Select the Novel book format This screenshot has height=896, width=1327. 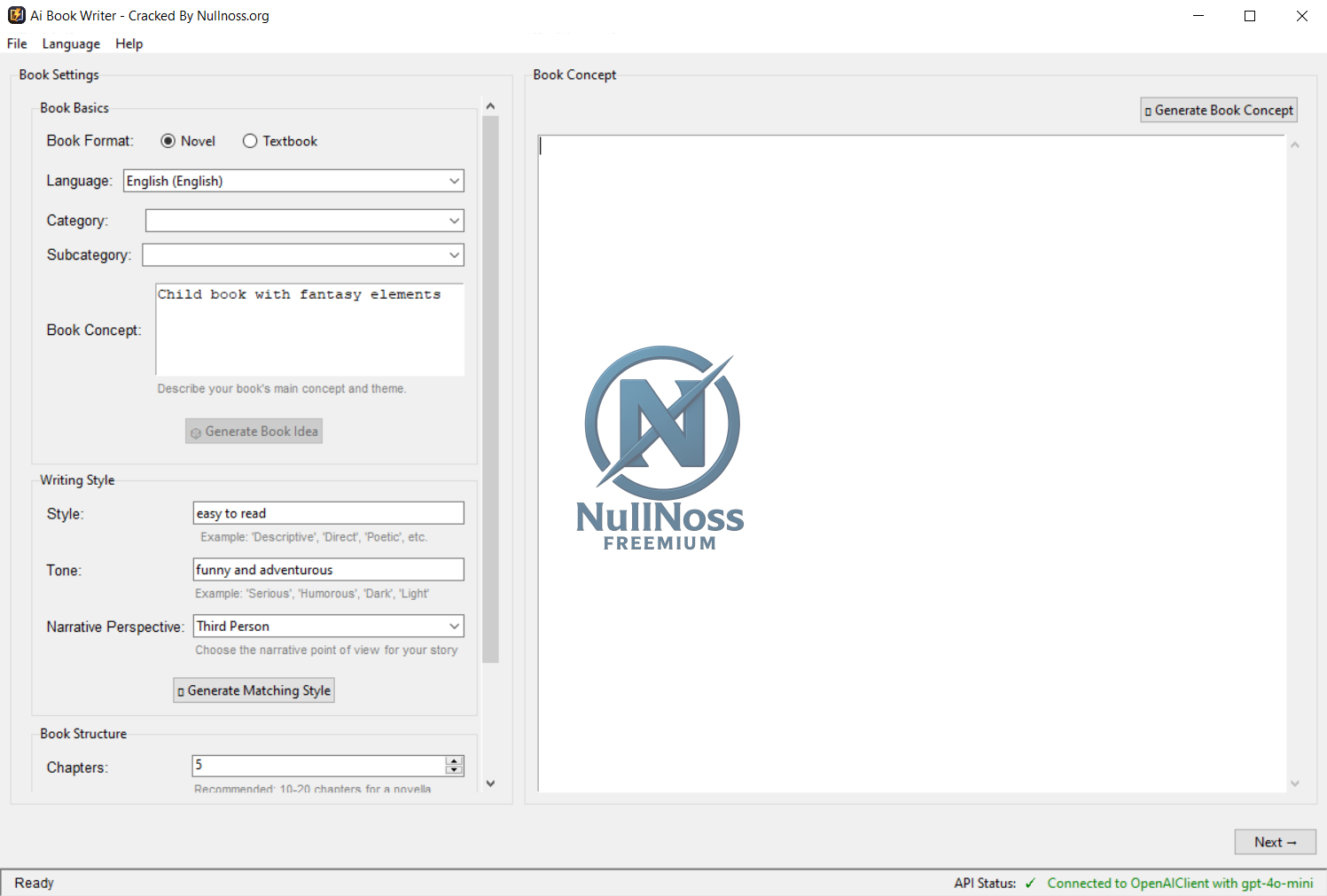point(168,141)
